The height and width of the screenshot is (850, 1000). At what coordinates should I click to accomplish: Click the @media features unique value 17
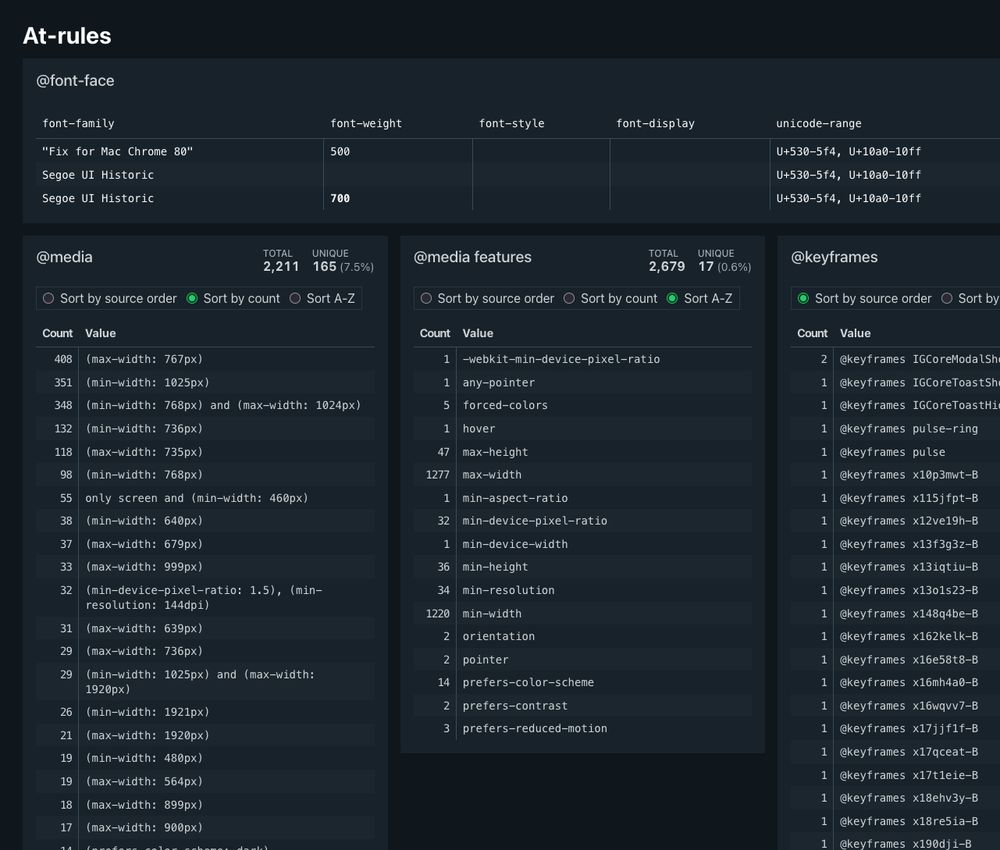(x=706, y=267)
